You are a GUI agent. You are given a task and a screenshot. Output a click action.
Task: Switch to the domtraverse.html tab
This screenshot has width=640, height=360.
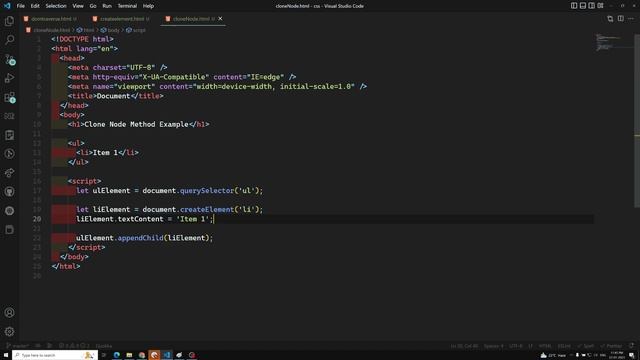click(x=51, y=19)
